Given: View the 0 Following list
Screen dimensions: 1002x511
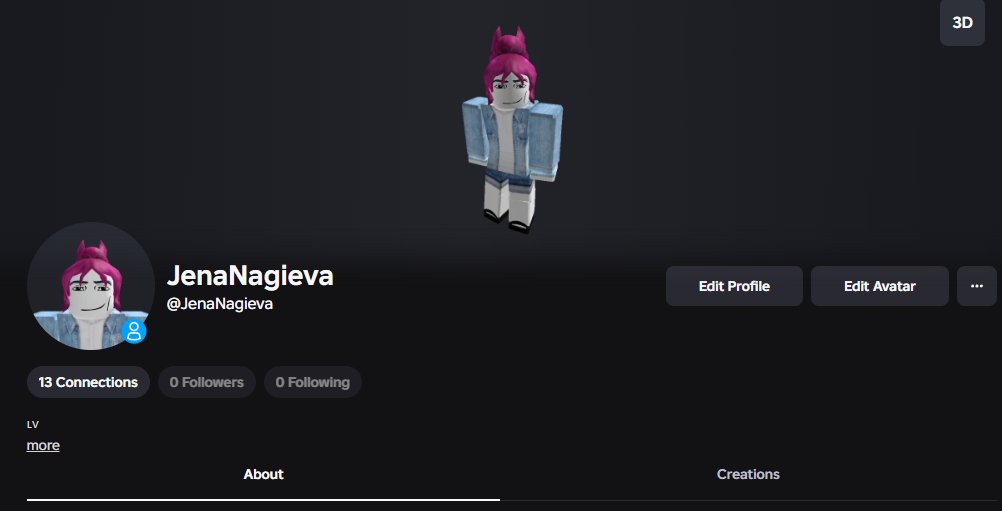Looking at the screenshot, I should pos(312,382).
